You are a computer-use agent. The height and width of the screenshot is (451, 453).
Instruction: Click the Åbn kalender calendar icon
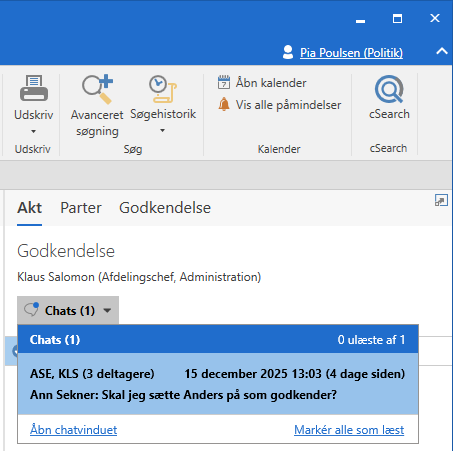point(224,82)
